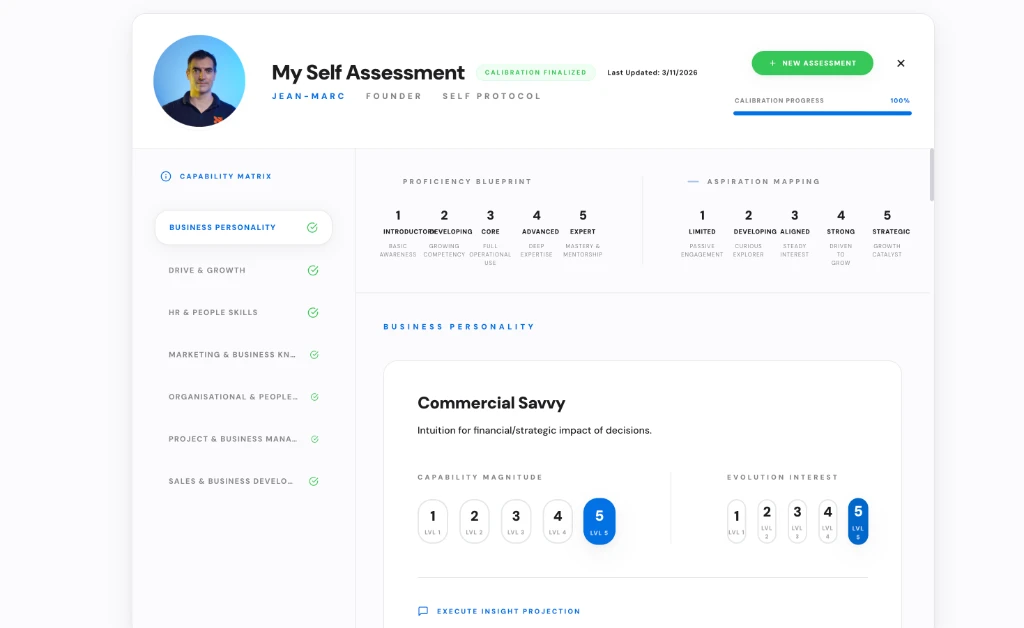Select Capability Magnitude level 5
Viewport: 1024px width, 628px height.
(x=600, y=521)
